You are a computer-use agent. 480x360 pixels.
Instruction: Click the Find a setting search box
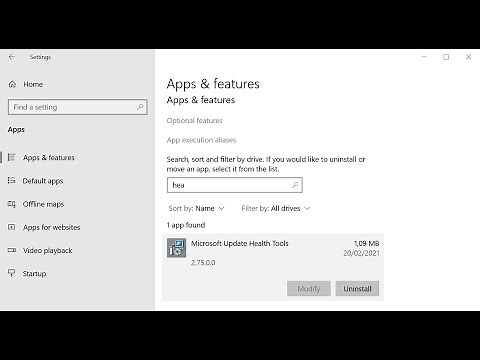coord(77,107)
